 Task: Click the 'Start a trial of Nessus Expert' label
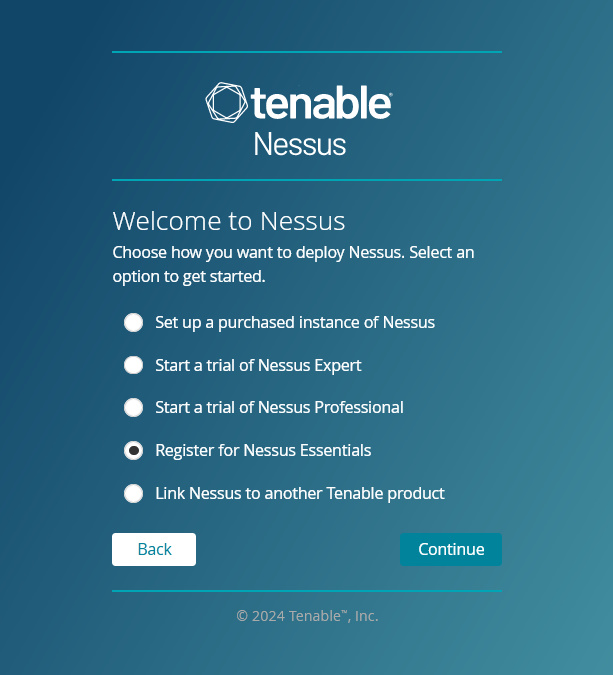pos(258,365)
